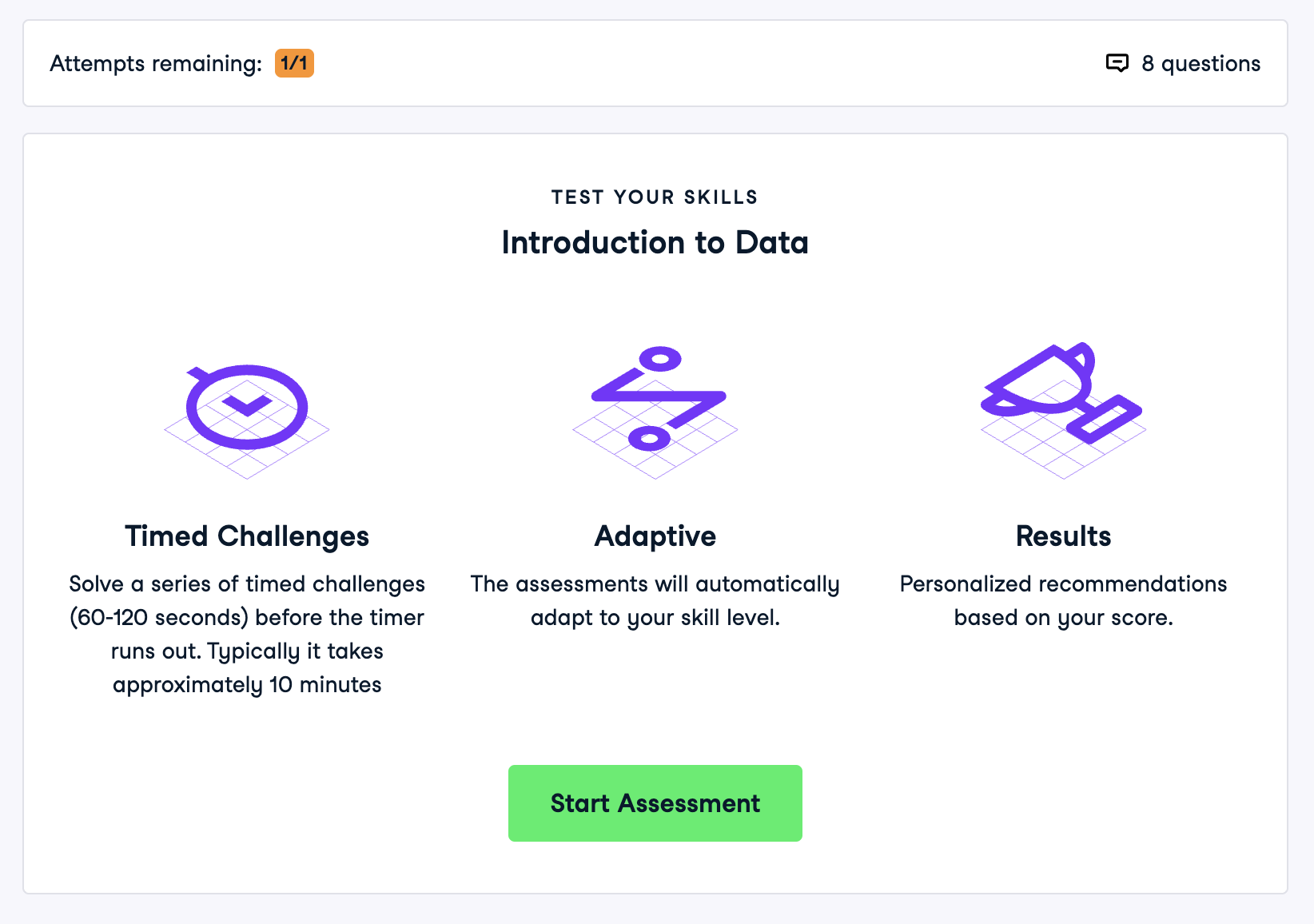Click 'adapt to your skill level' text
Image resolution: width=1314 pixels, height=924 pixels.
(x=655, y=618)
